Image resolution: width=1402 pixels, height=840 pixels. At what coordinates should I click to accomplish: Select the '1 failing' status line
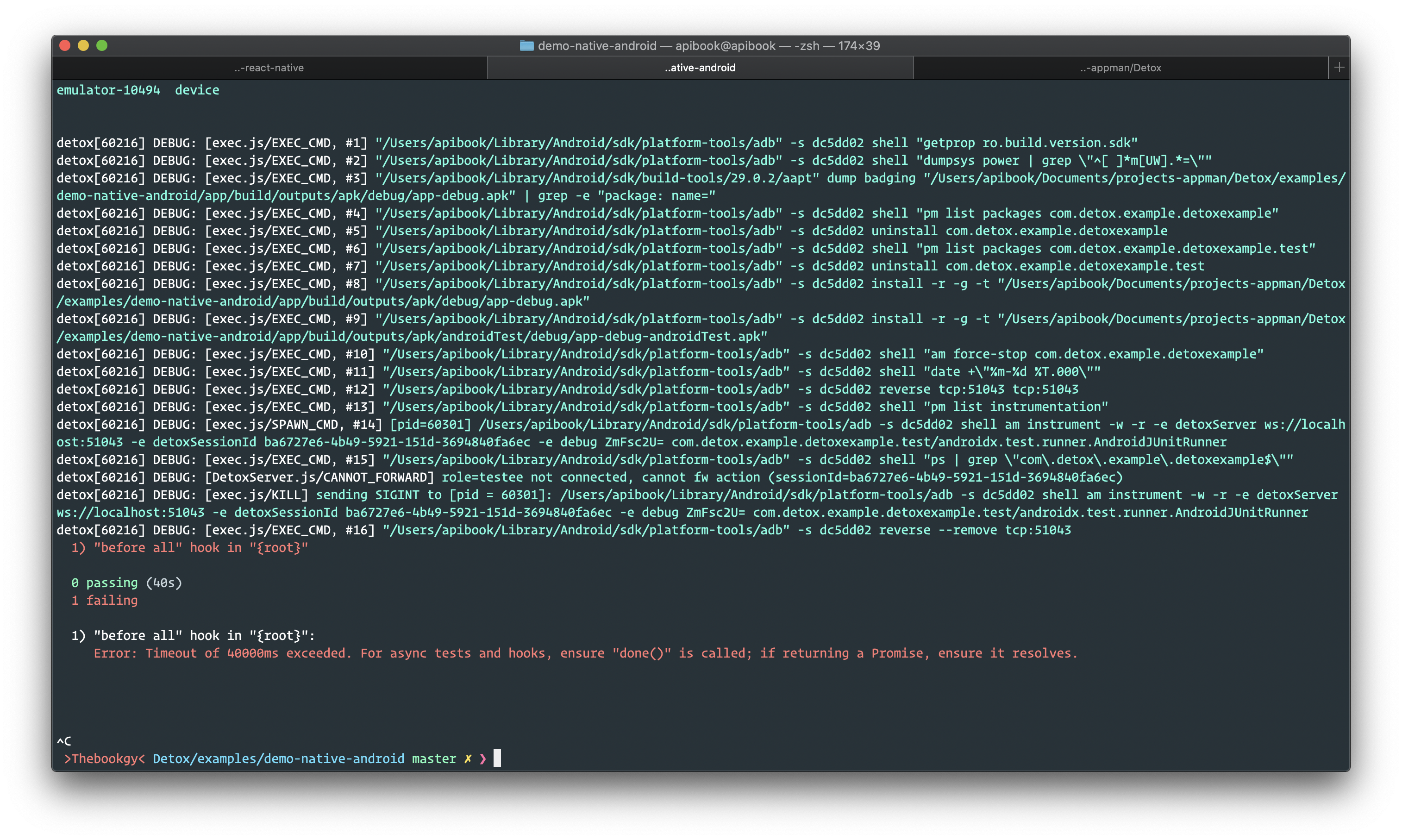tap(104, 600)
